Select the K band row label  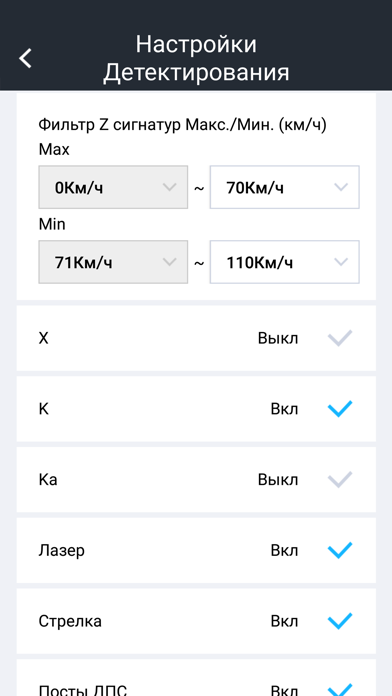coord(44,409)
